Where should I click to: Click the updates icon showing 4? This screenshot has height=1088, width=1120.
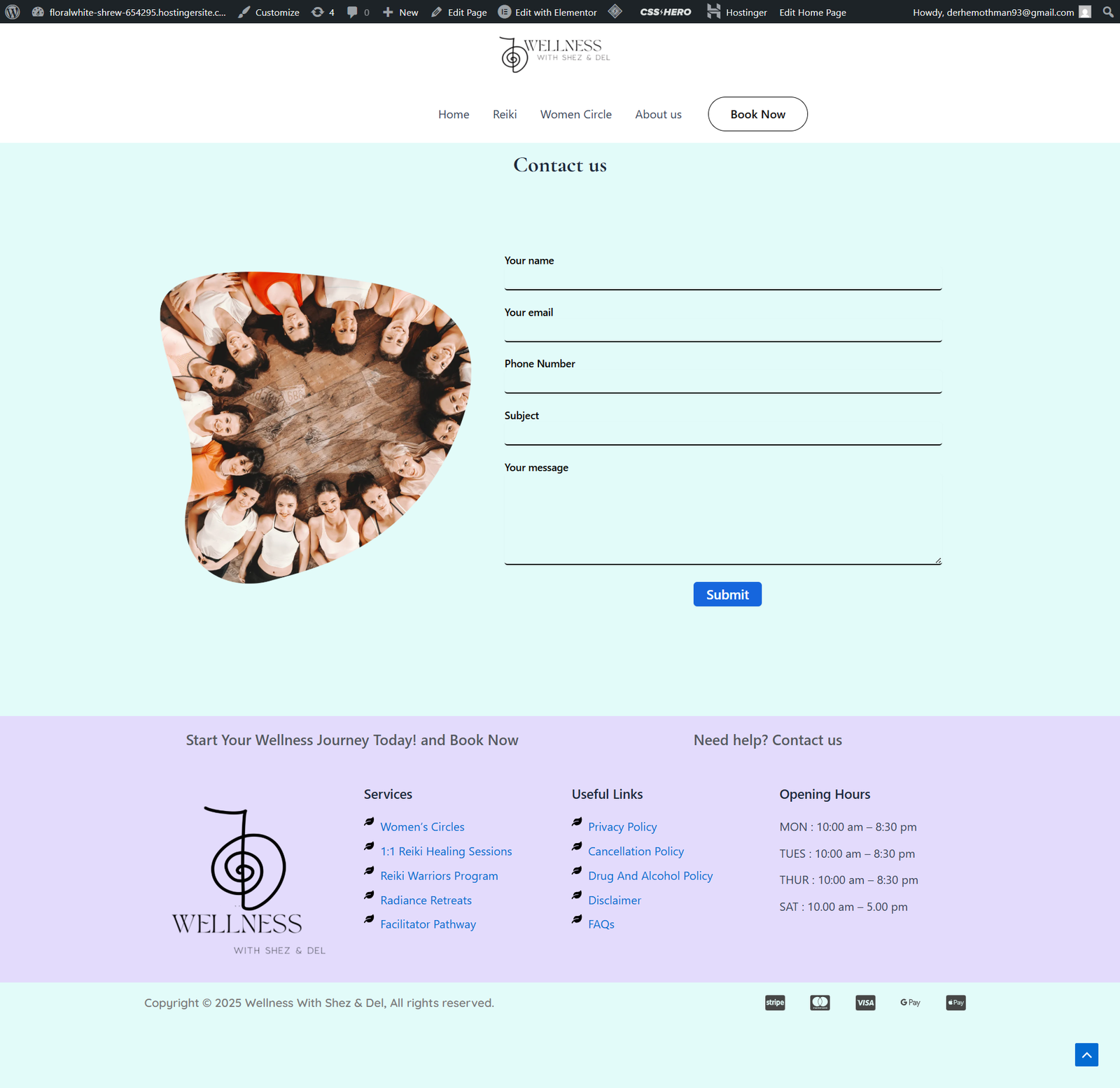323,12
